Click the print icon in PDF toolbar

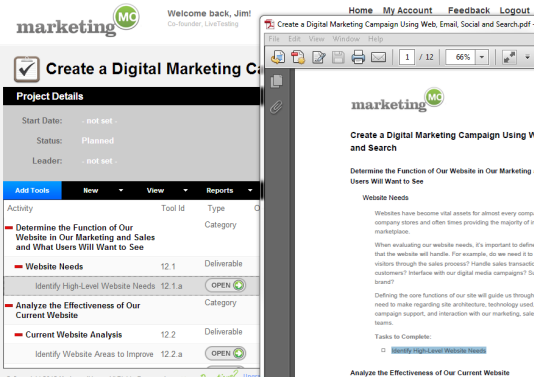tap(358, 57)
